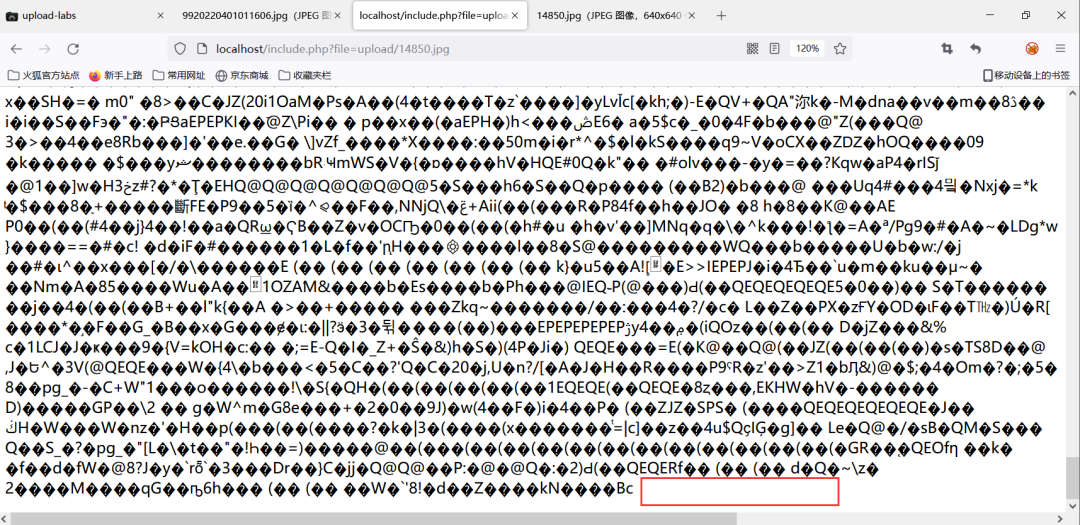Toggle reader view icon
1080x525 pixels.
(774, 48)
